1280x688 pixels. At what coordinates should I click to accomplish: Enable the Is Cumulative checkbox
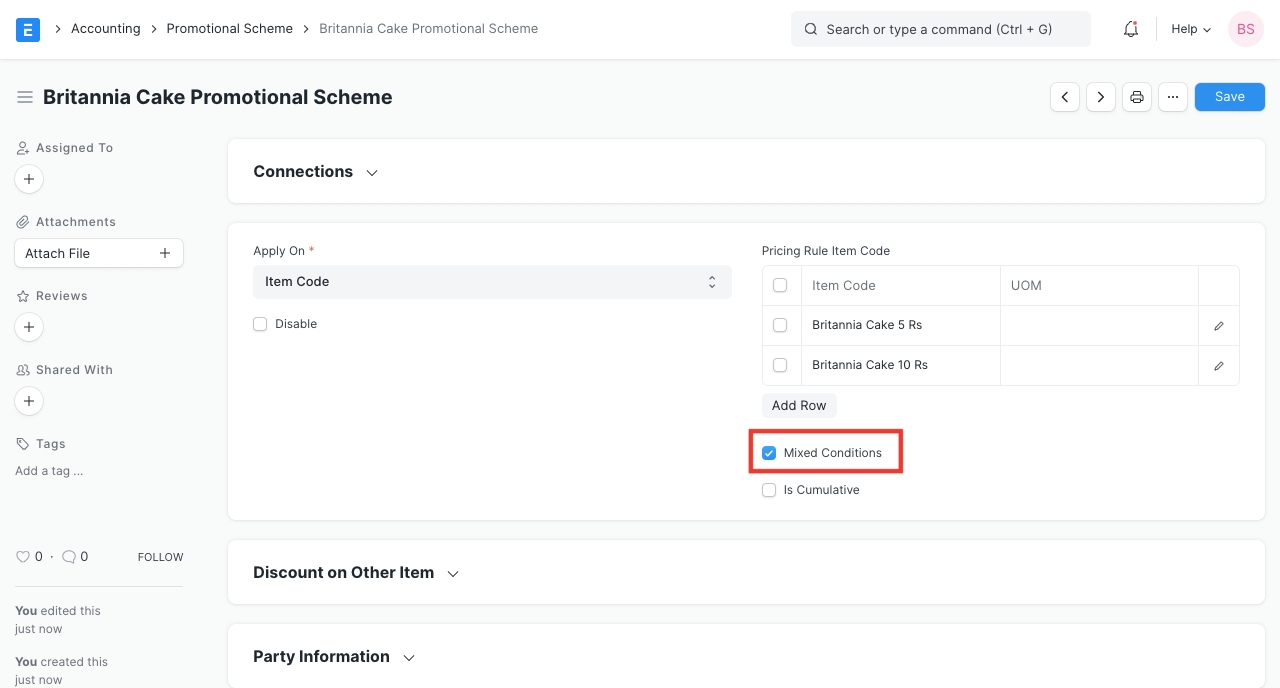[x=769, y=490]
